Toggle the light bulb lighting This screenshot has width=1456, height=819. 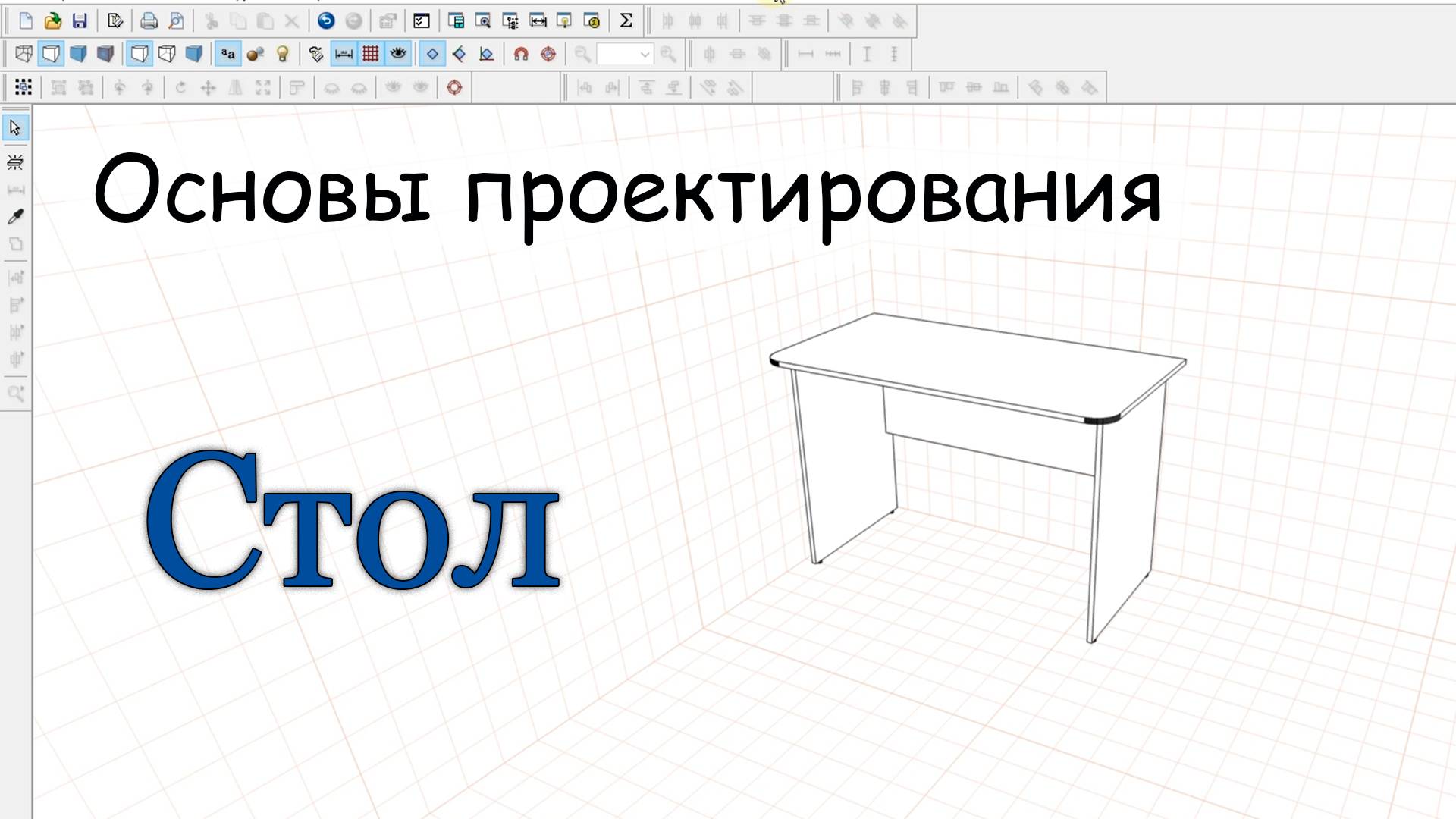click(283, 54)
